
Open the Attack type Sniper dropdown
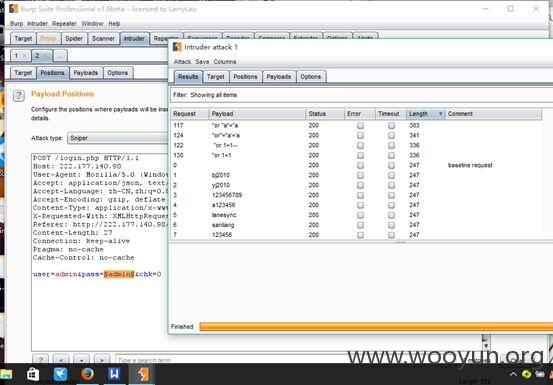[x=117, y=138]
